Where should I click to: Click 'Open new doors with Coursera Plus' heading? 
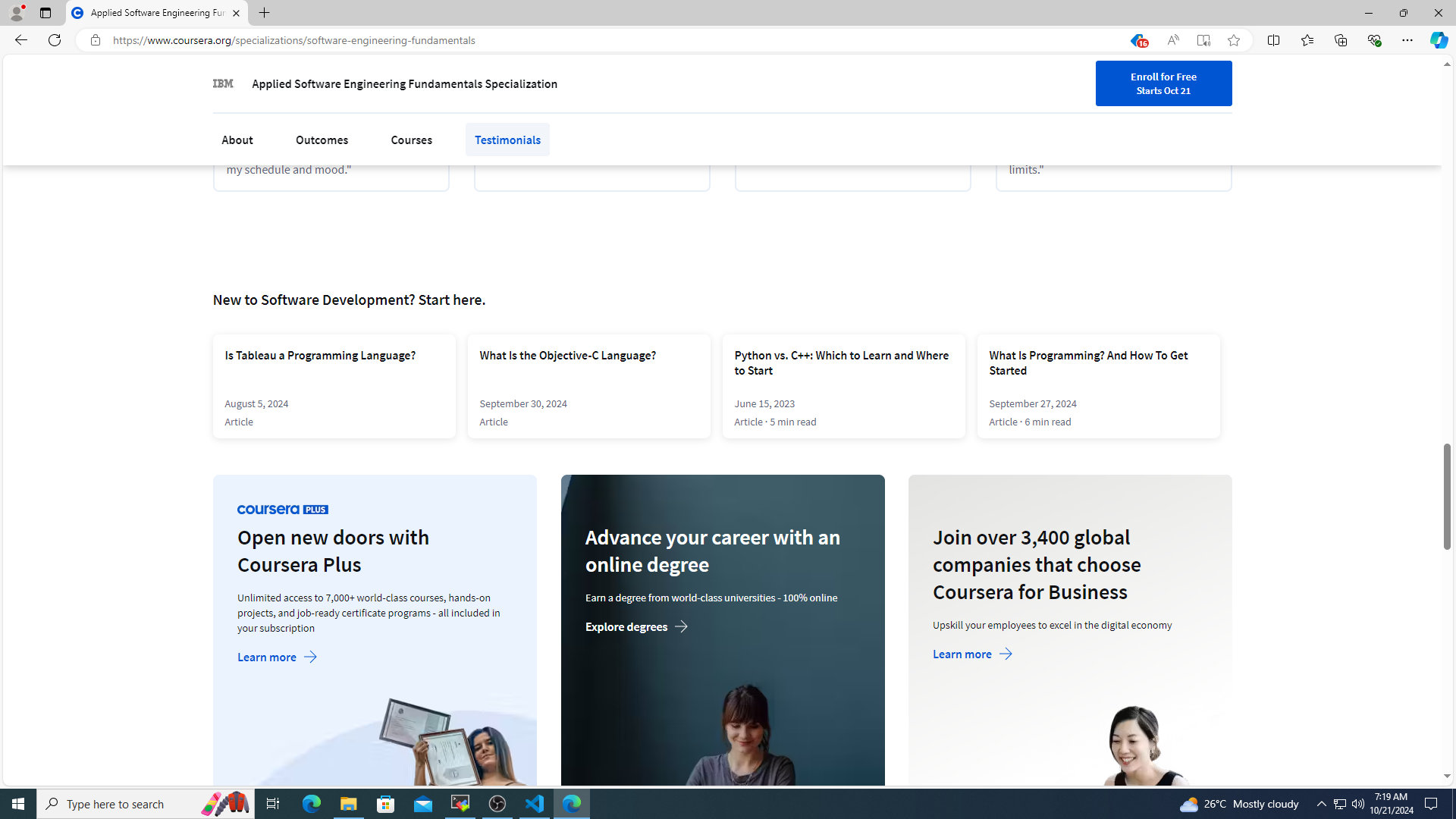tap(333, 551)
